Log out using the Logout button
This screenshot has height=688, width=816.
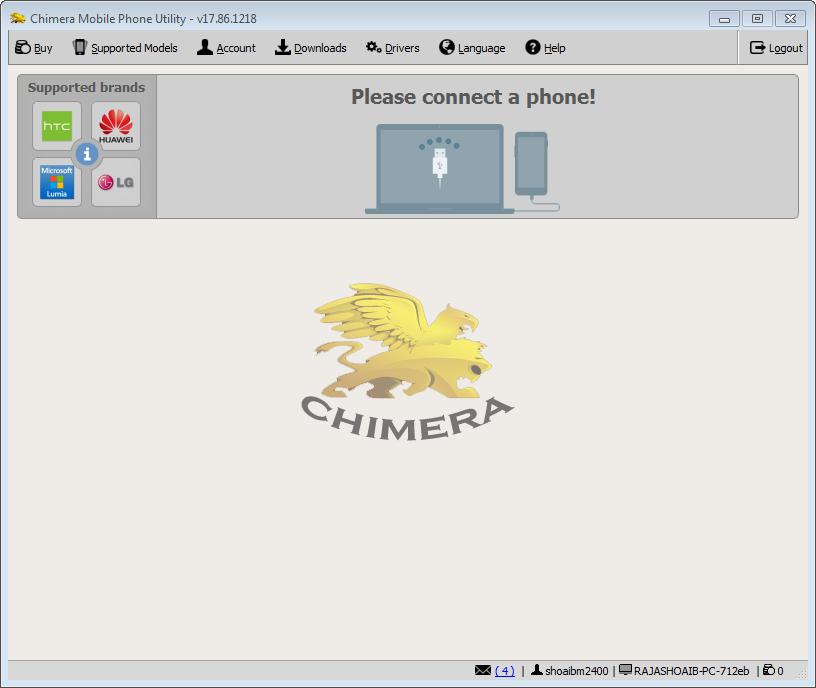[776, 48]
